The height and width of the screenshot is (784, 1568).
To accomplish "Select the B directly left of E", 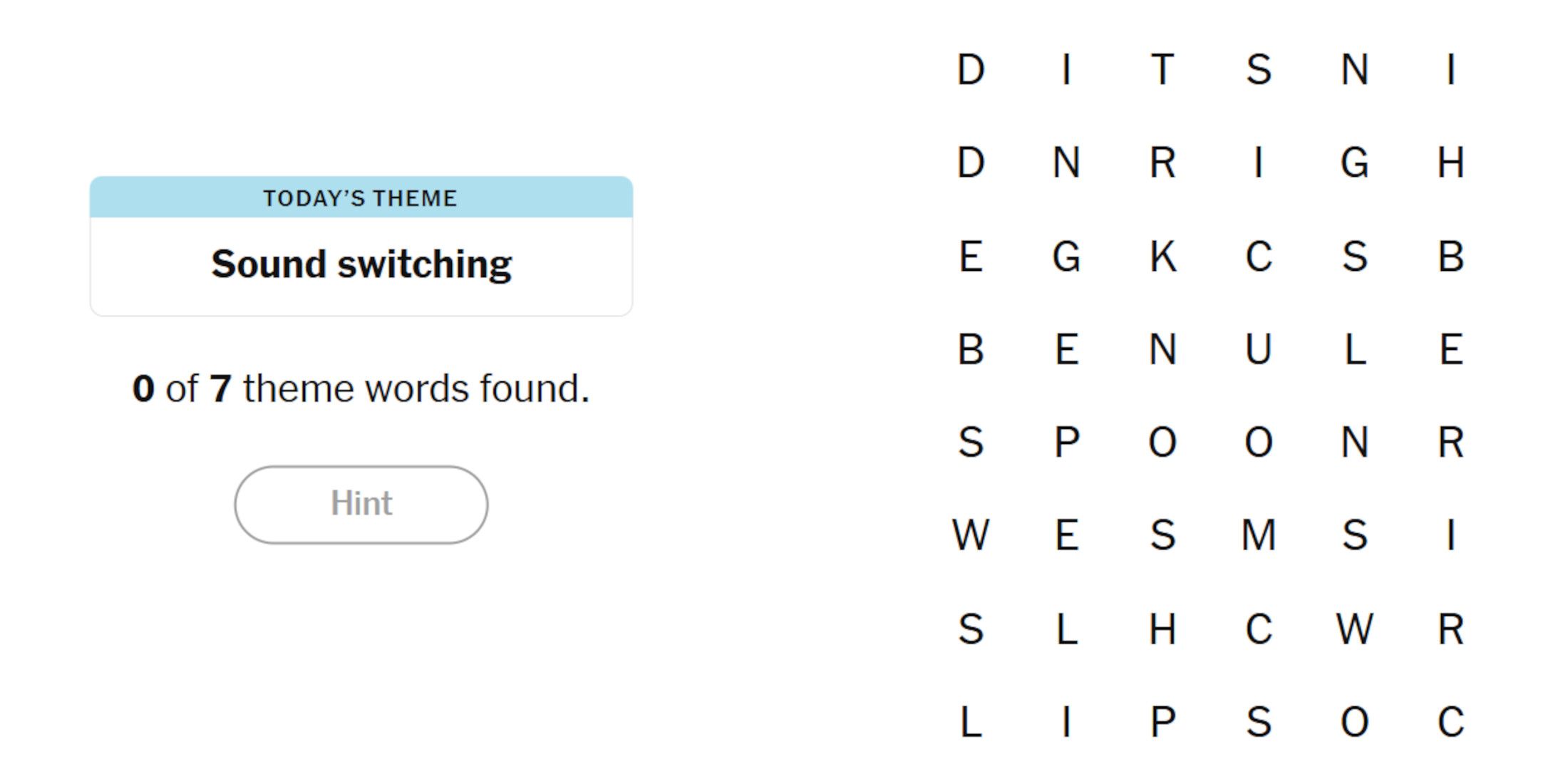I will (971, 349).
